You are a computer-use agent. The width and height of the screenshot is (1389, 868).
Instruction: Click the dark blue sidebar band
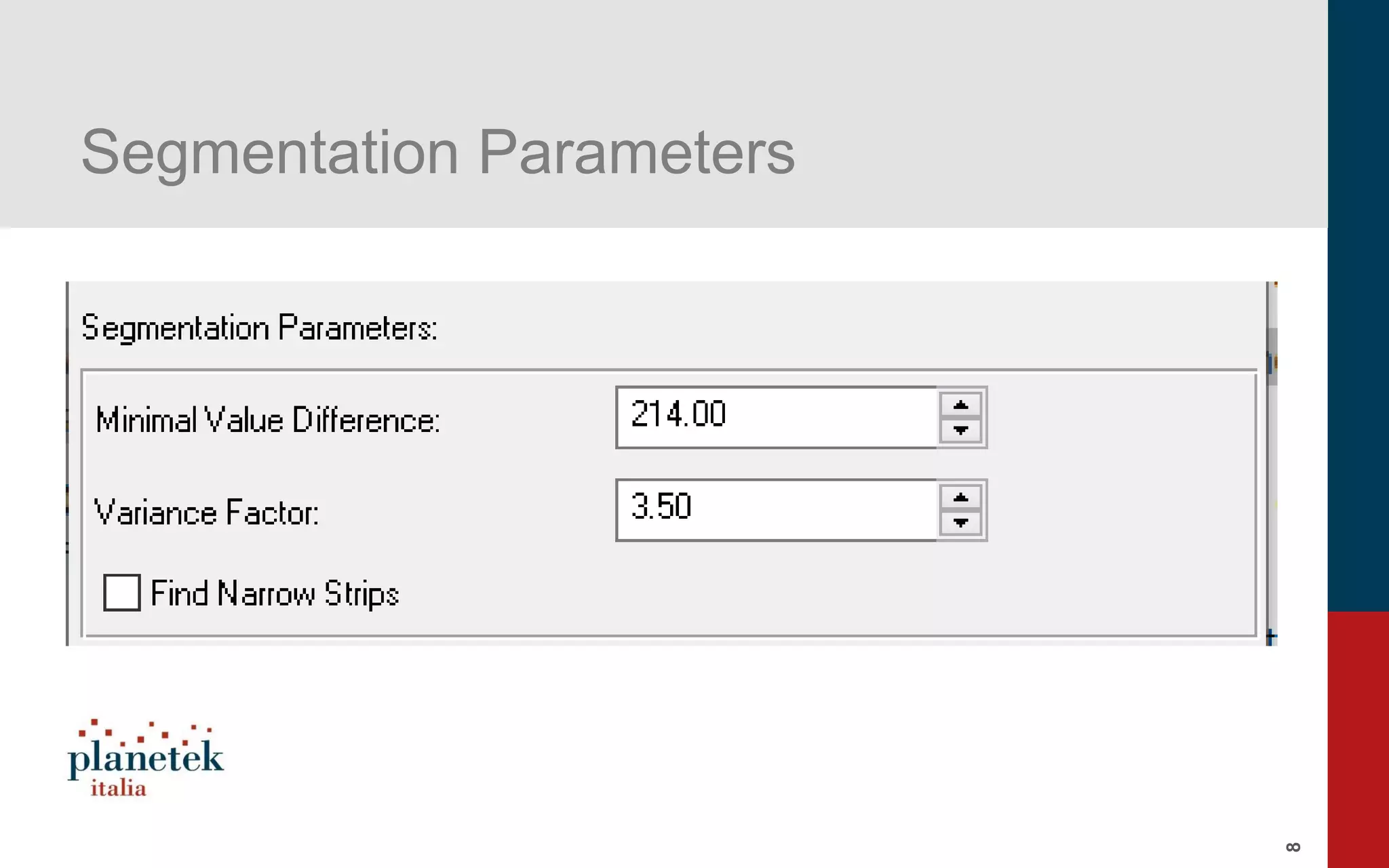(x=1358, y=305)
